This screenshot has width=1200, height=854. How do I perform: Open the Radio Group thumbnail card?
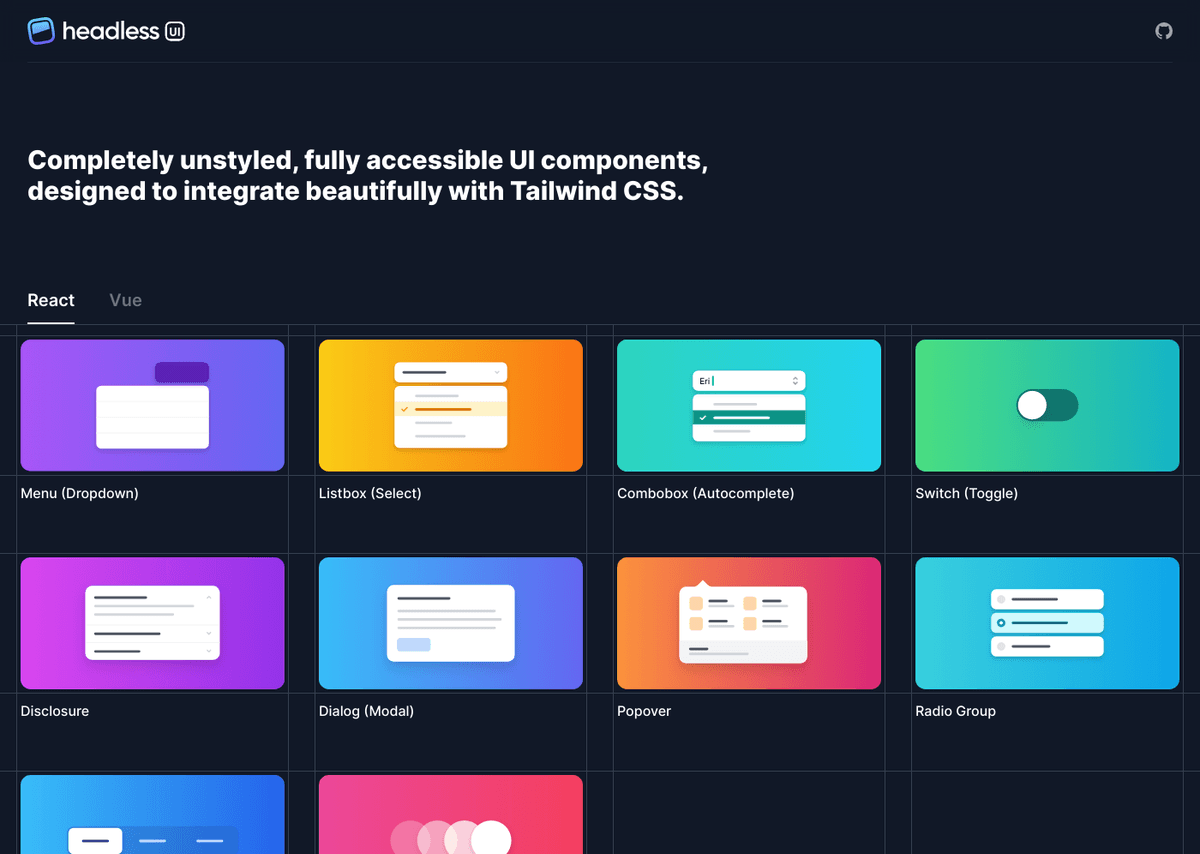(1047, 623)
